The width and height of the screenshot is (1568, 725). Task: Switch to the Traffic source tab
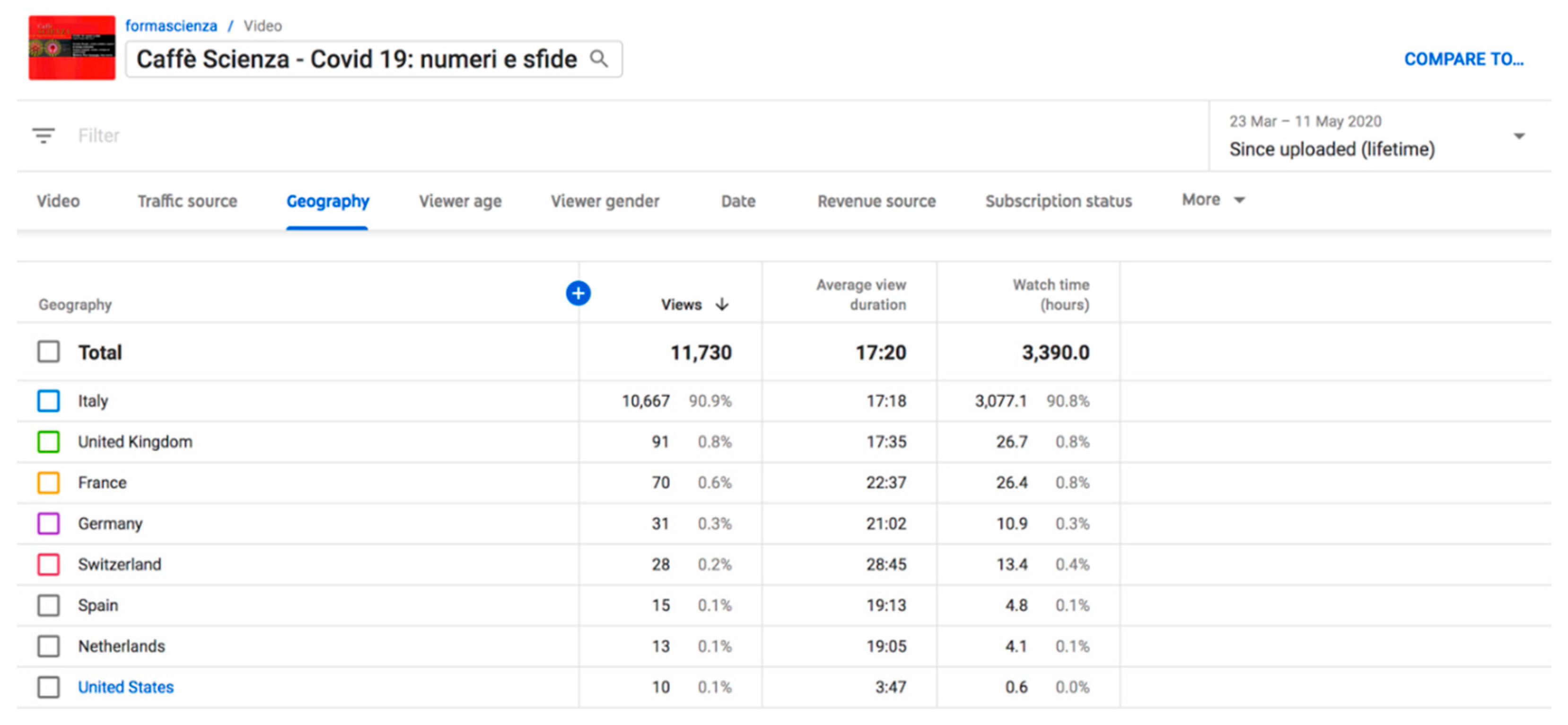pyautogui.click(x=187, y=201)
